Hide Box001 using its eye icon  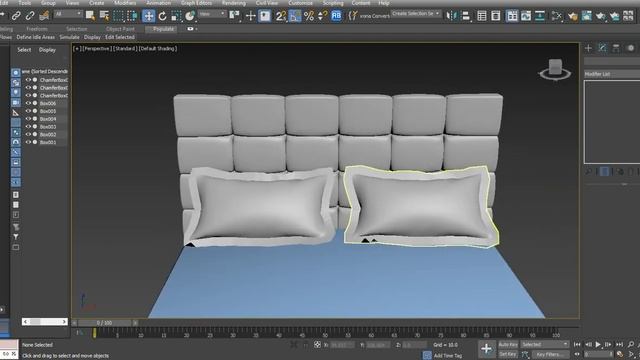point(28,142)
